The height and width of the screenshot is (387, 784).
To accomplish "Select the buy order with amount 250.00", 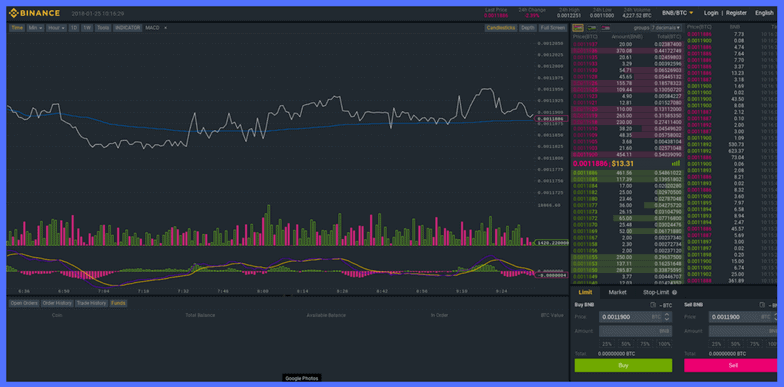I will 628,257.
